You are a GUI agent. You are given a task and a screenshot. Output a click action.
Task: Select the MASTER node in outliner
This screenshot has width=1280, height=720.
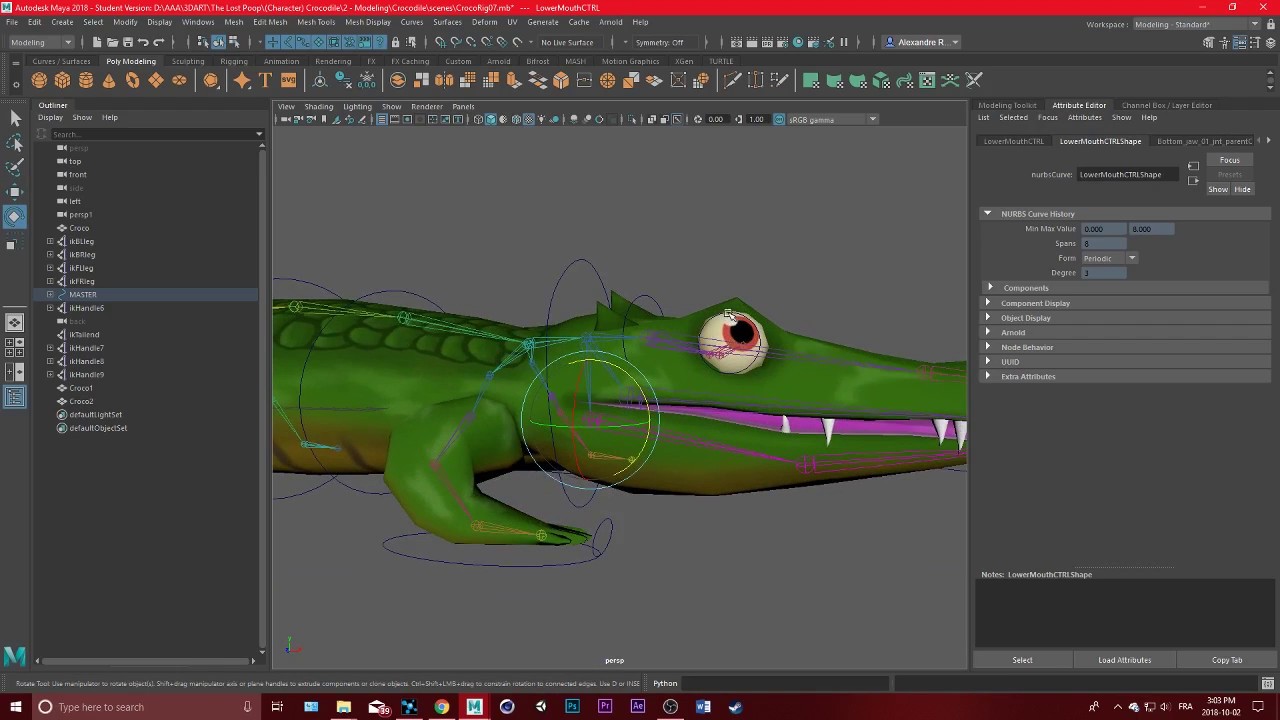pos(83,295)
